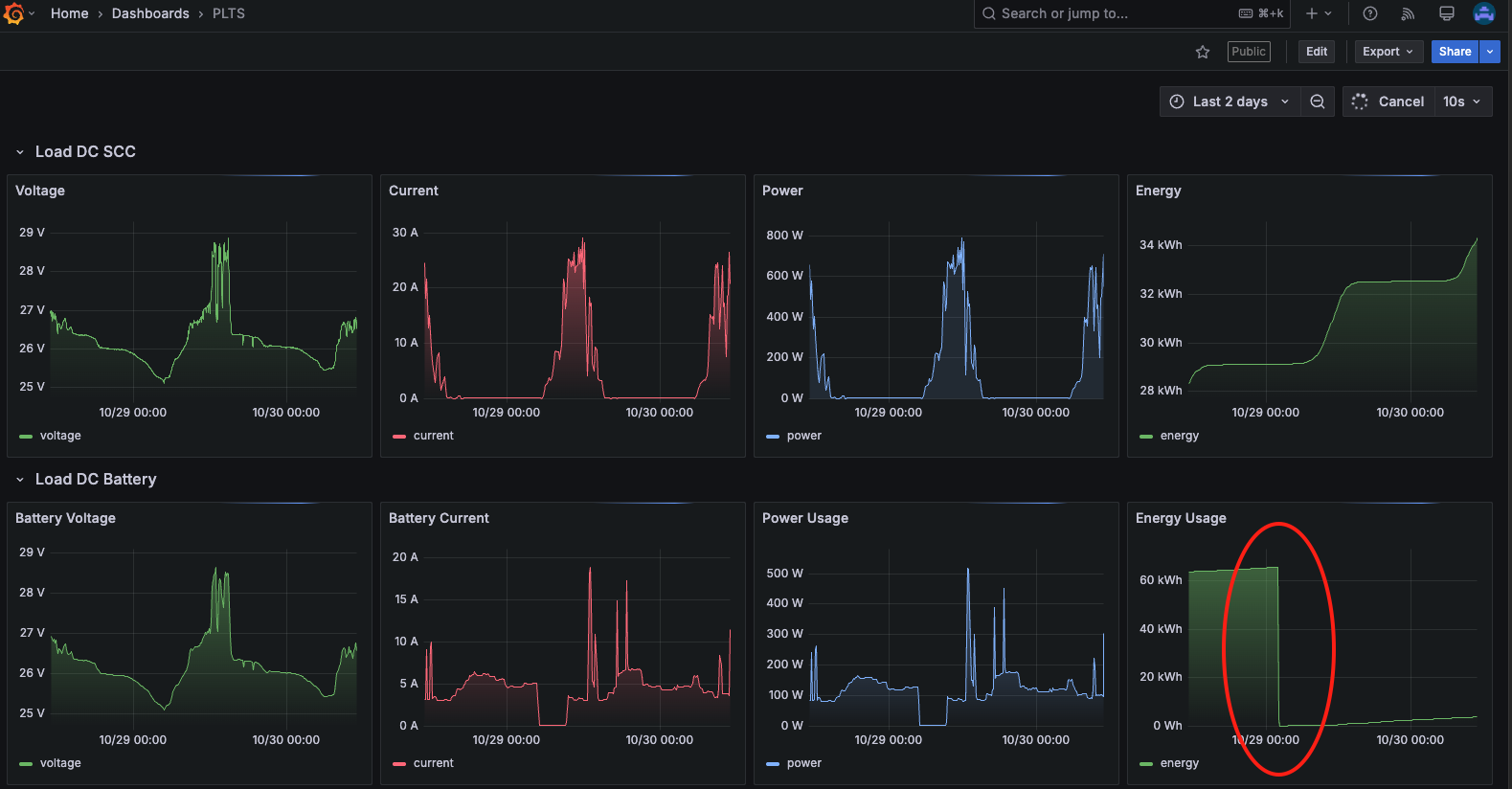Star this dashboard as favorite
Screen dimensions: 1512x789
pyautogui.click(x=1203, y=52)
